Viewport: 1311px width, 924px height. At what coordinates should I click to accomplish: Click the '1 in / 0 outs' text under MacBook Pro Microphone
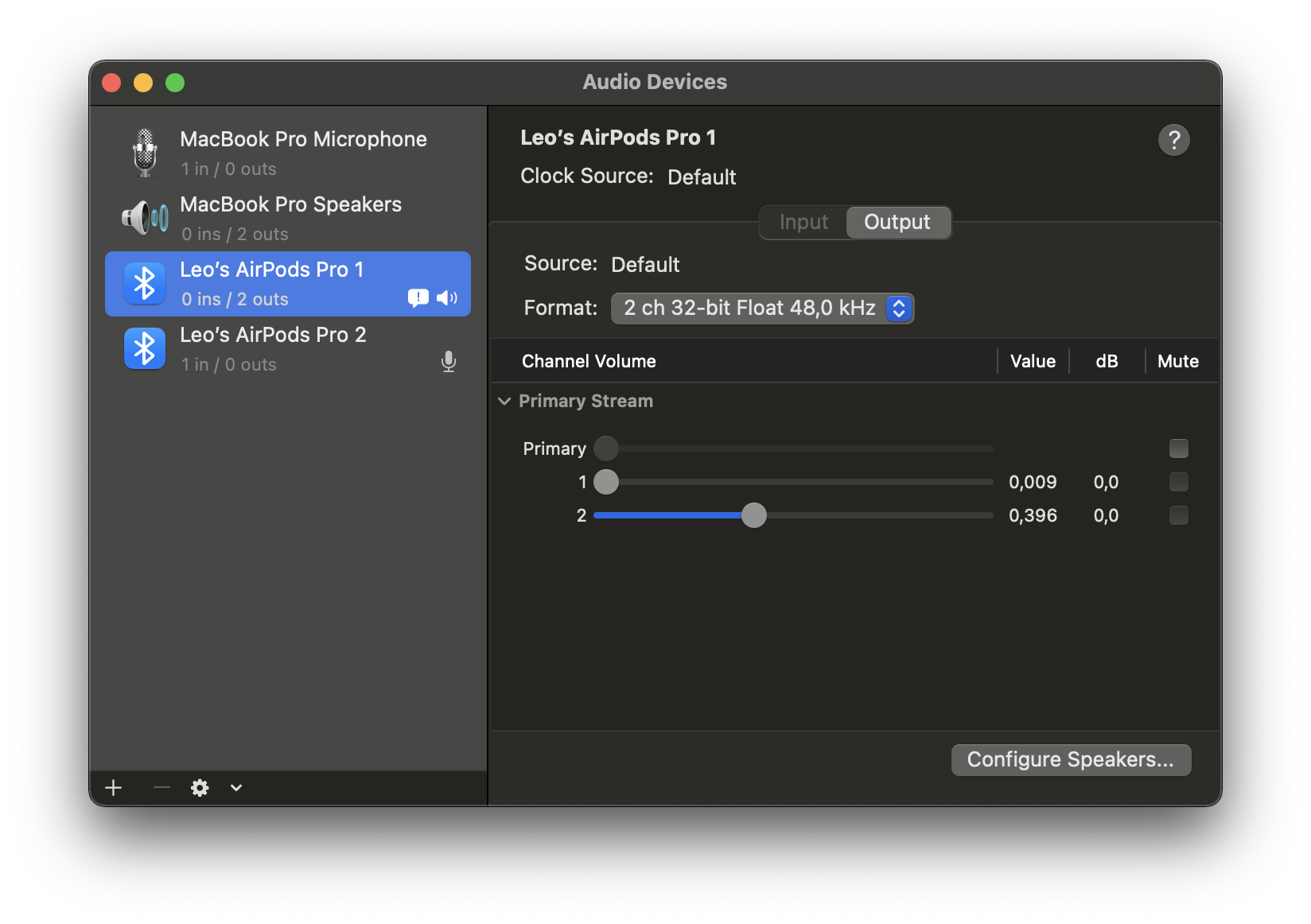click(228, 169)
